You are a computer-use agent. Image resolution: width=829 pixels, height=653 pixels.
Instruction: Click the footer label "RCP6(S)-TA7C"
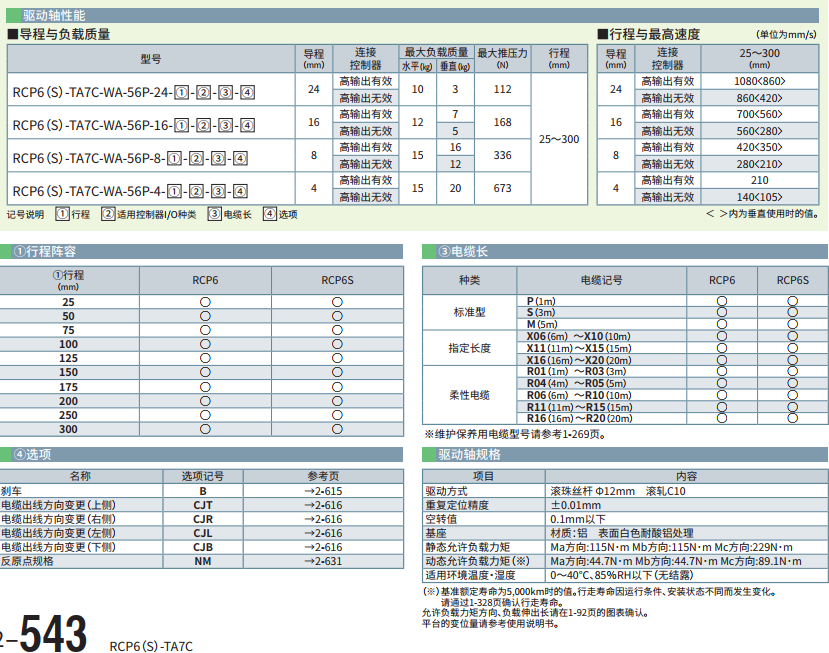point(151,646)
